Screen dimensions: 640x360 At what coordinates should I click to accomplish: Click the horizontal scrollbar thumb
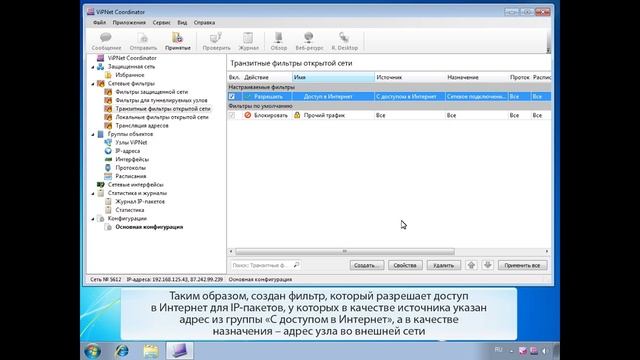345,251
